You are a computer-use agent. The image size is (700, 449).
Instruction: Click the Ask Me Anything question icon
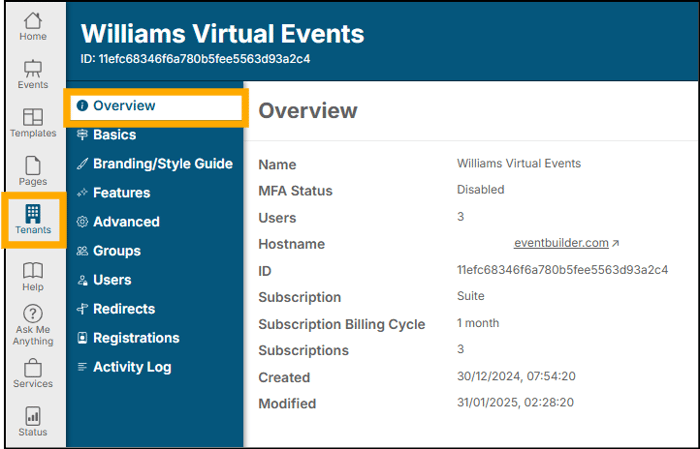click(33, 314)
